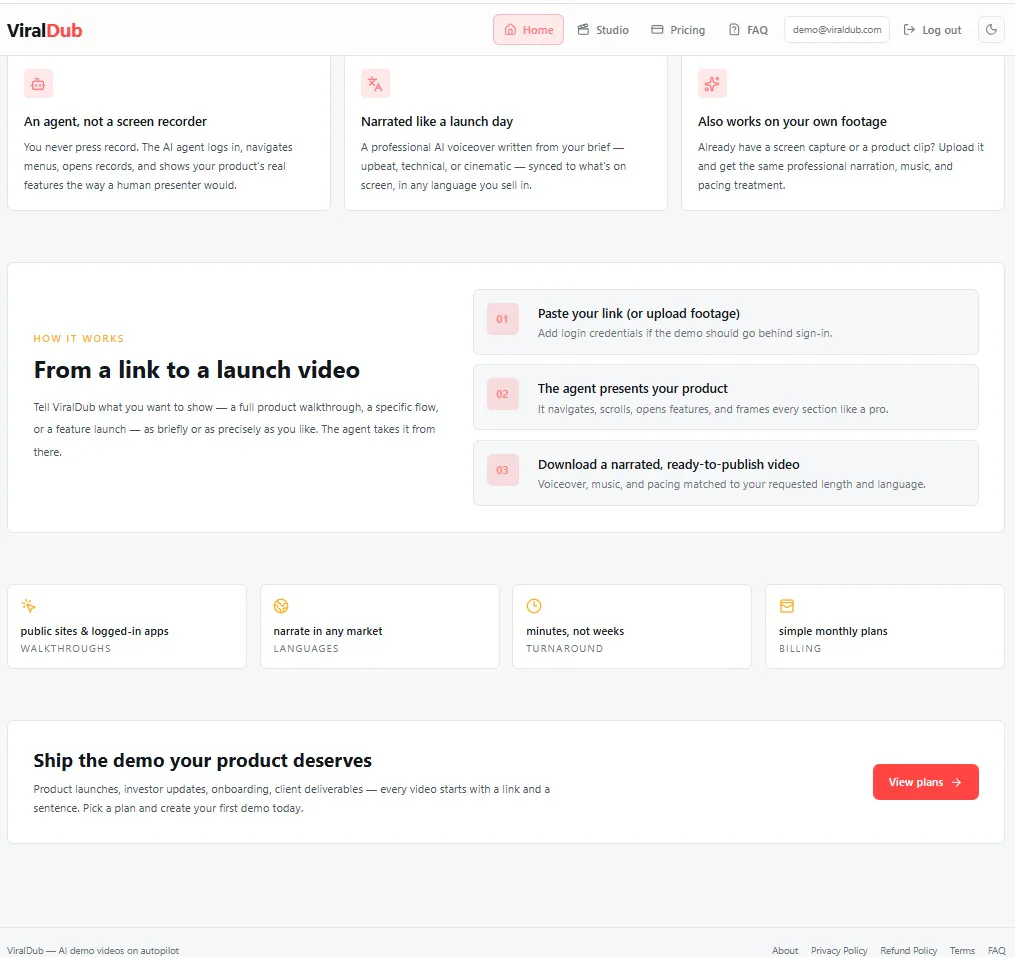Select the 'Paste your link (or upload footage)' step

click(726, 322)
